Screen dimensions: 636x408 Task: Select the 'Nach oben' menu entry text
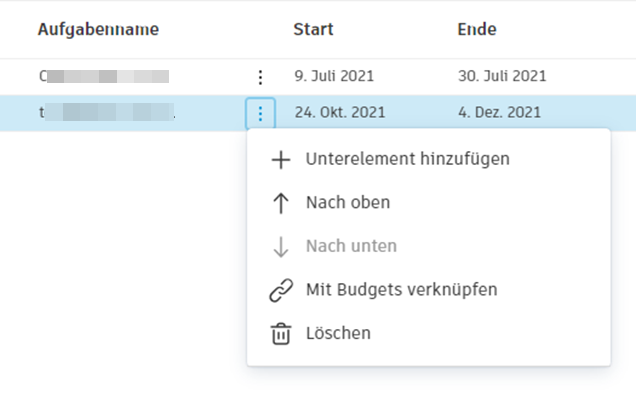coord(347,203)
